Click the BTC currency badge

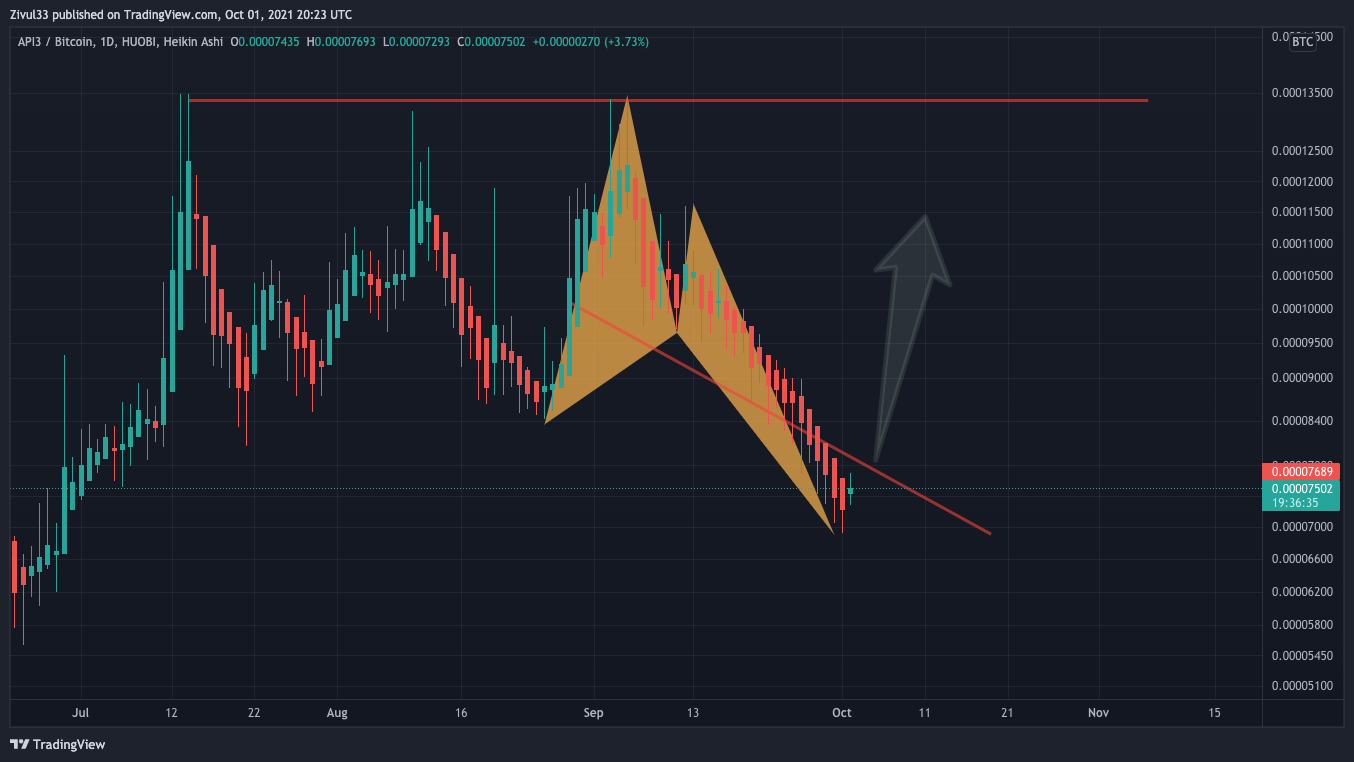[x=1302, y=42]
